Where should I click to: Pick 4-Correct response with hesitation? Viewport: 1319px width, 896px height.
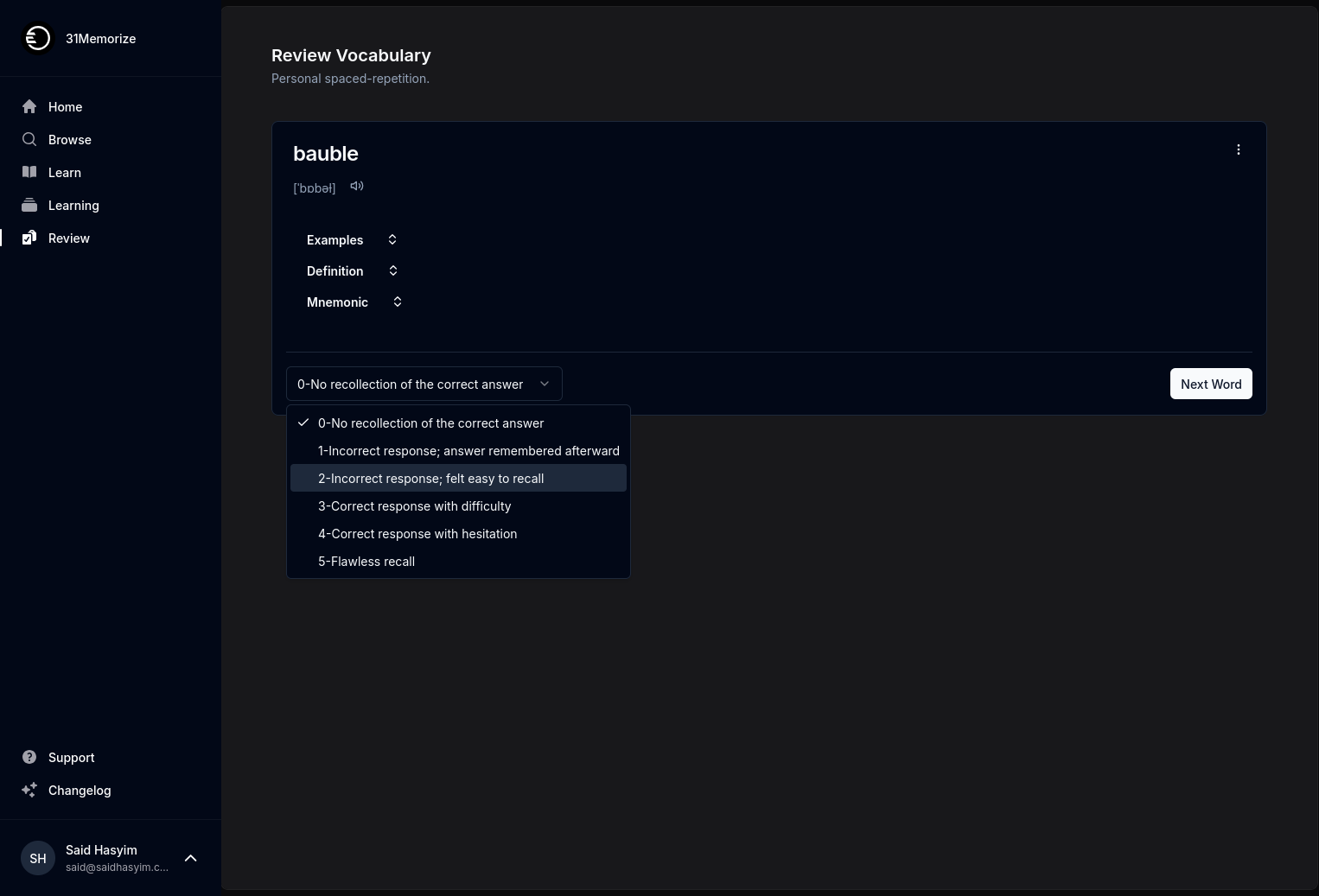[x=417, y=534]
